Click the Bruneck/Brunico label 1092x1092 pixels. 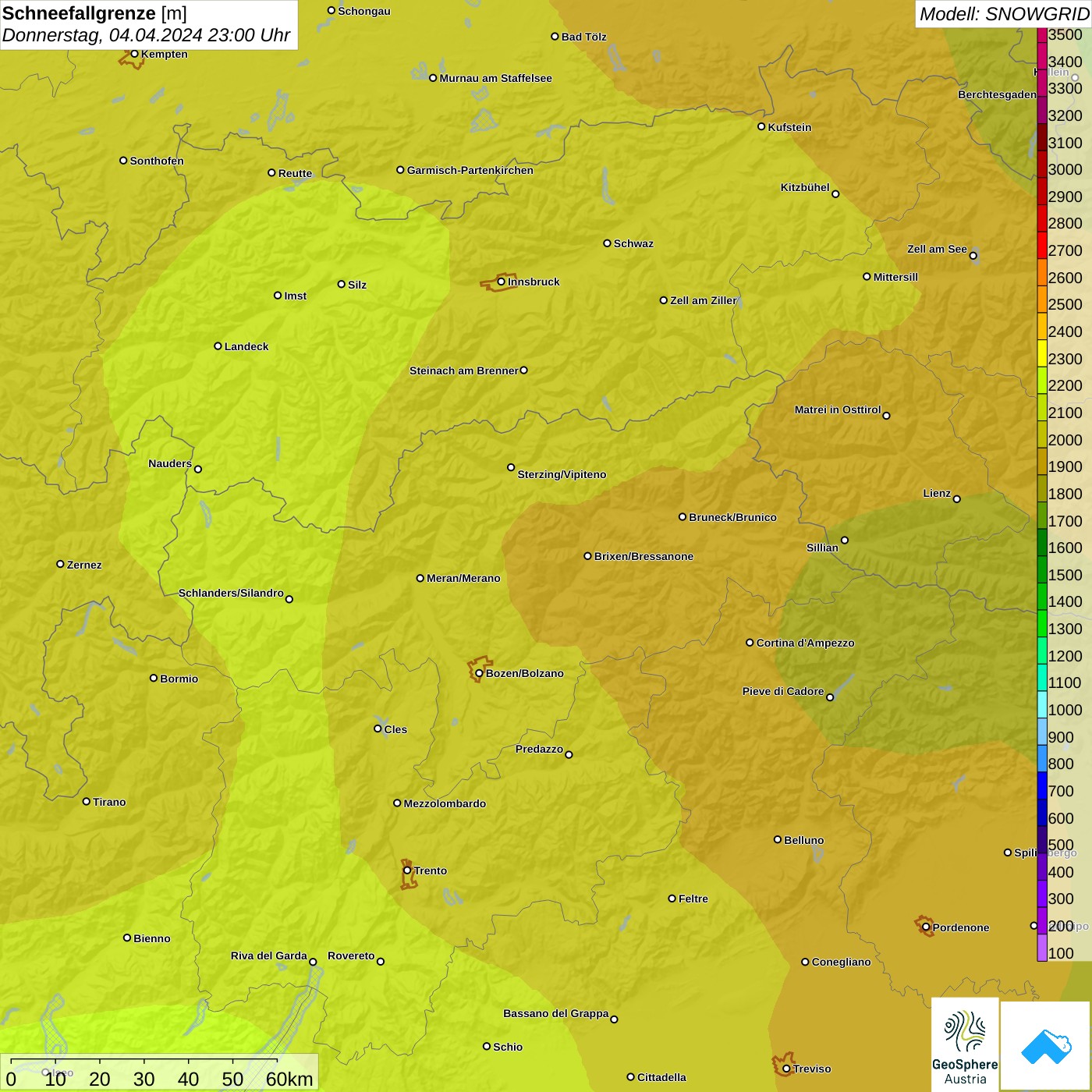coord(733,517)
